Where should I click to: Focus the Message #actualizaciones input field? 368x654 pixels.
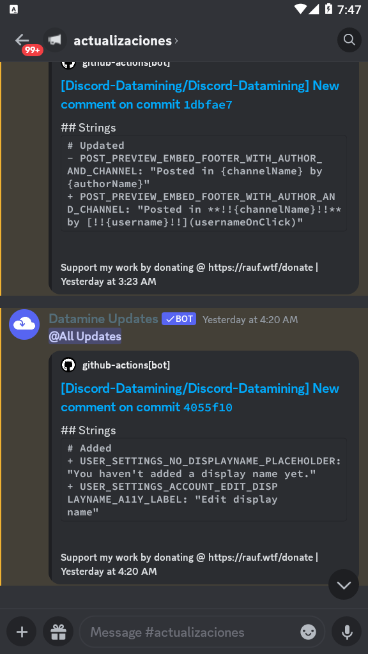[202, 632]
